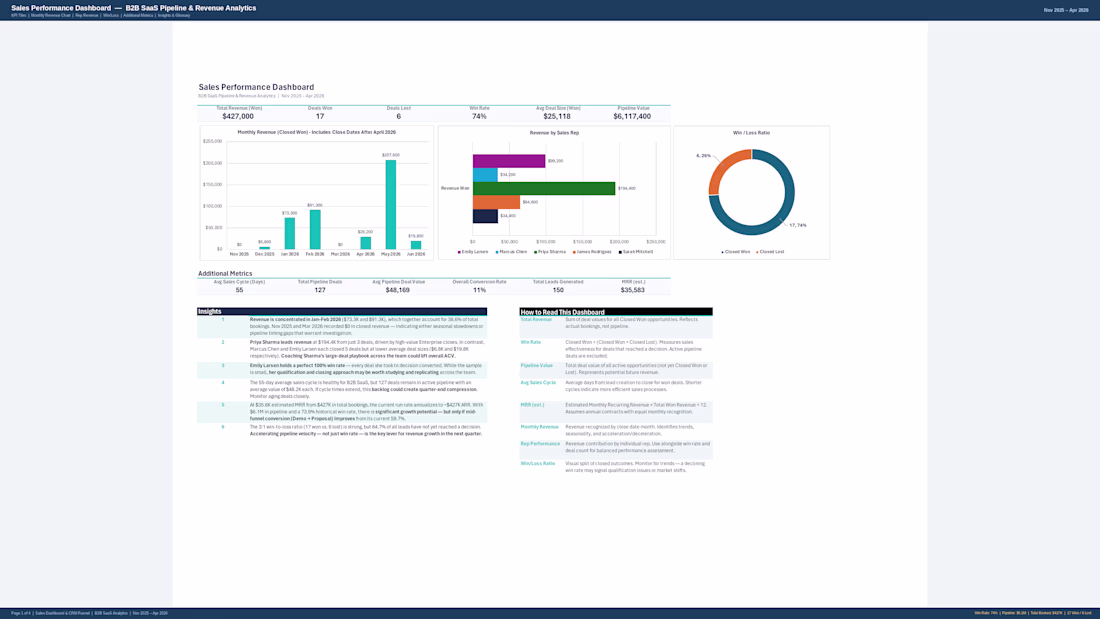The height and width of the screenshot is (619, 1100).
Task: Click the 17, 74% donut data label
Action: (x=798, y=225)
